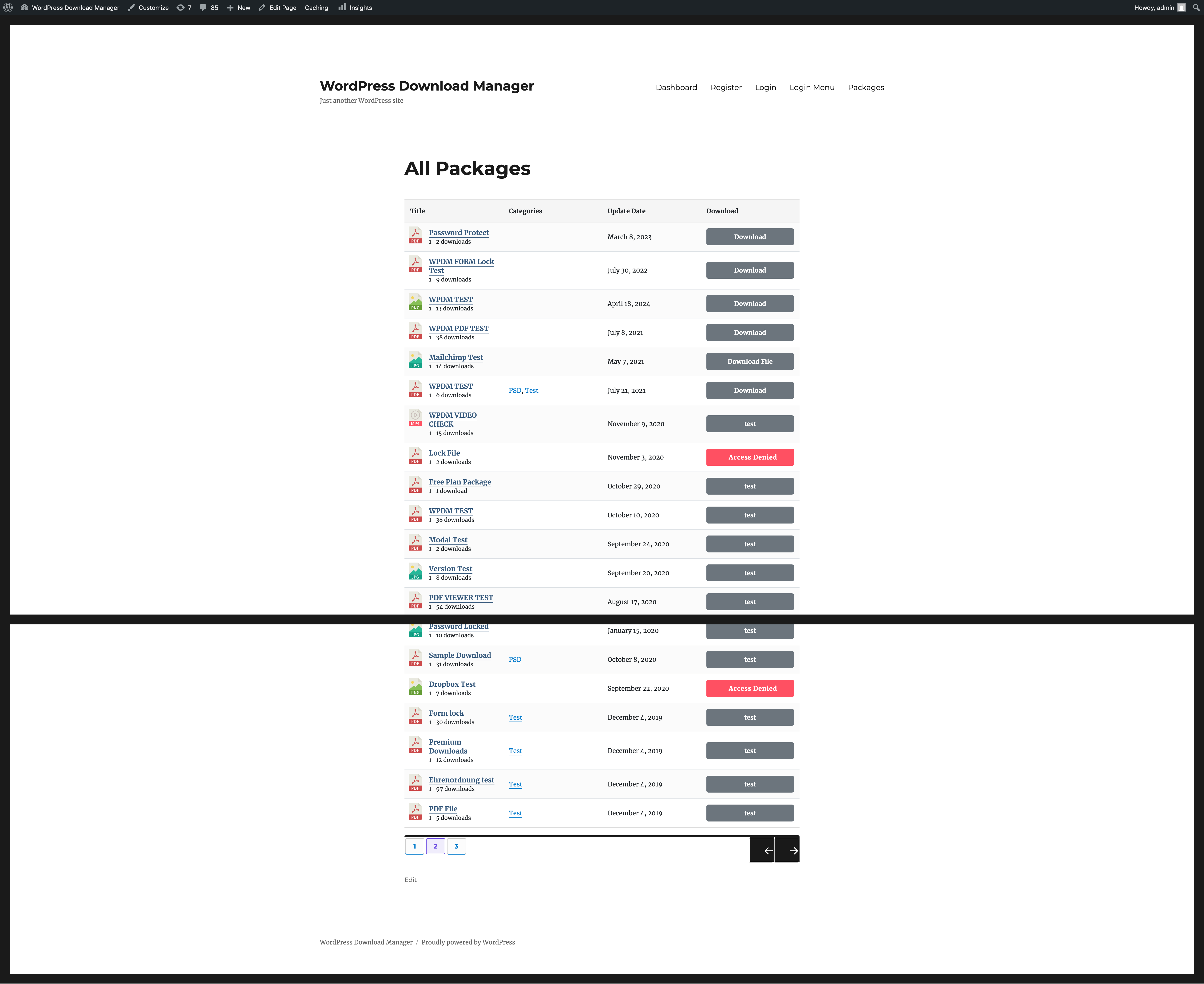Click the Access Denied button for Lock File

[749, 457]
